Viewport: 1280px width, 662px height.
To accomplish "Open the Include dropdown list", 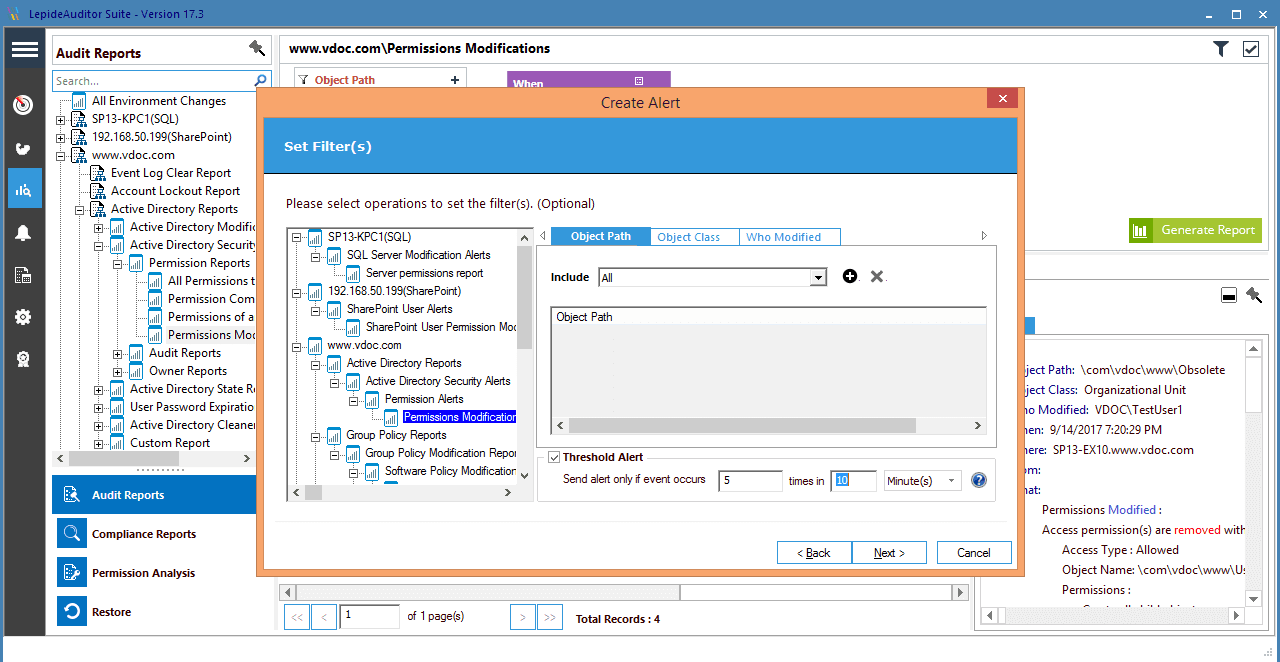I will tap(818, 278).
